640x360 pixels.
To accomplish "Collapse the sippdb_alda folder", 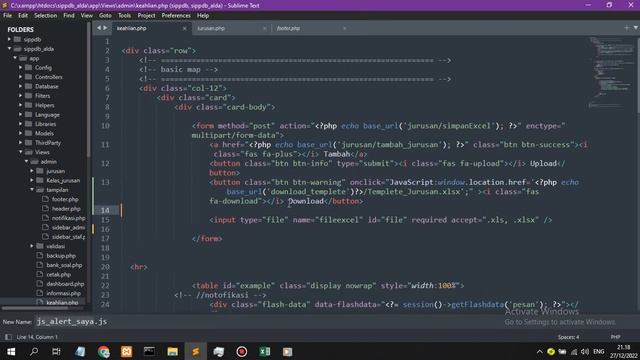I will pyautogui.click(x=9, y=49).
